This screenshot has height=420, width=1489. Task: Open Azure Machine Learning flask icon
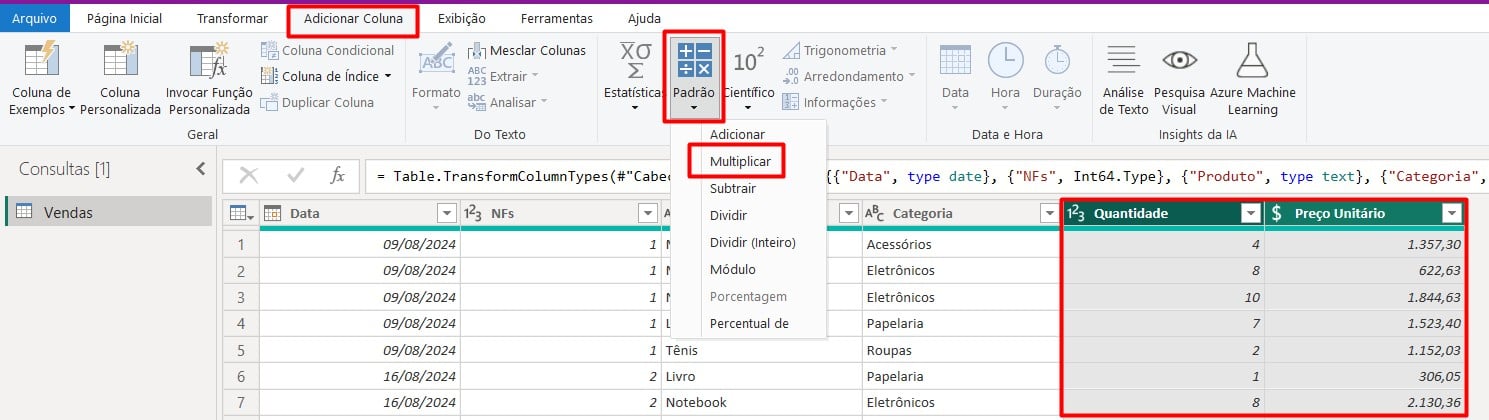1252,61
